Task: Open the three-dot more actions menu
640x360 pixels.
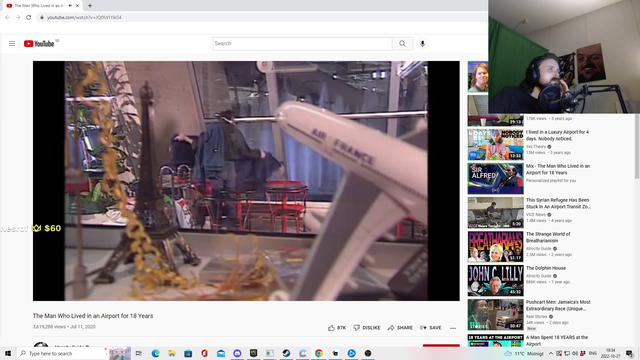Action: tap(453, 328)
